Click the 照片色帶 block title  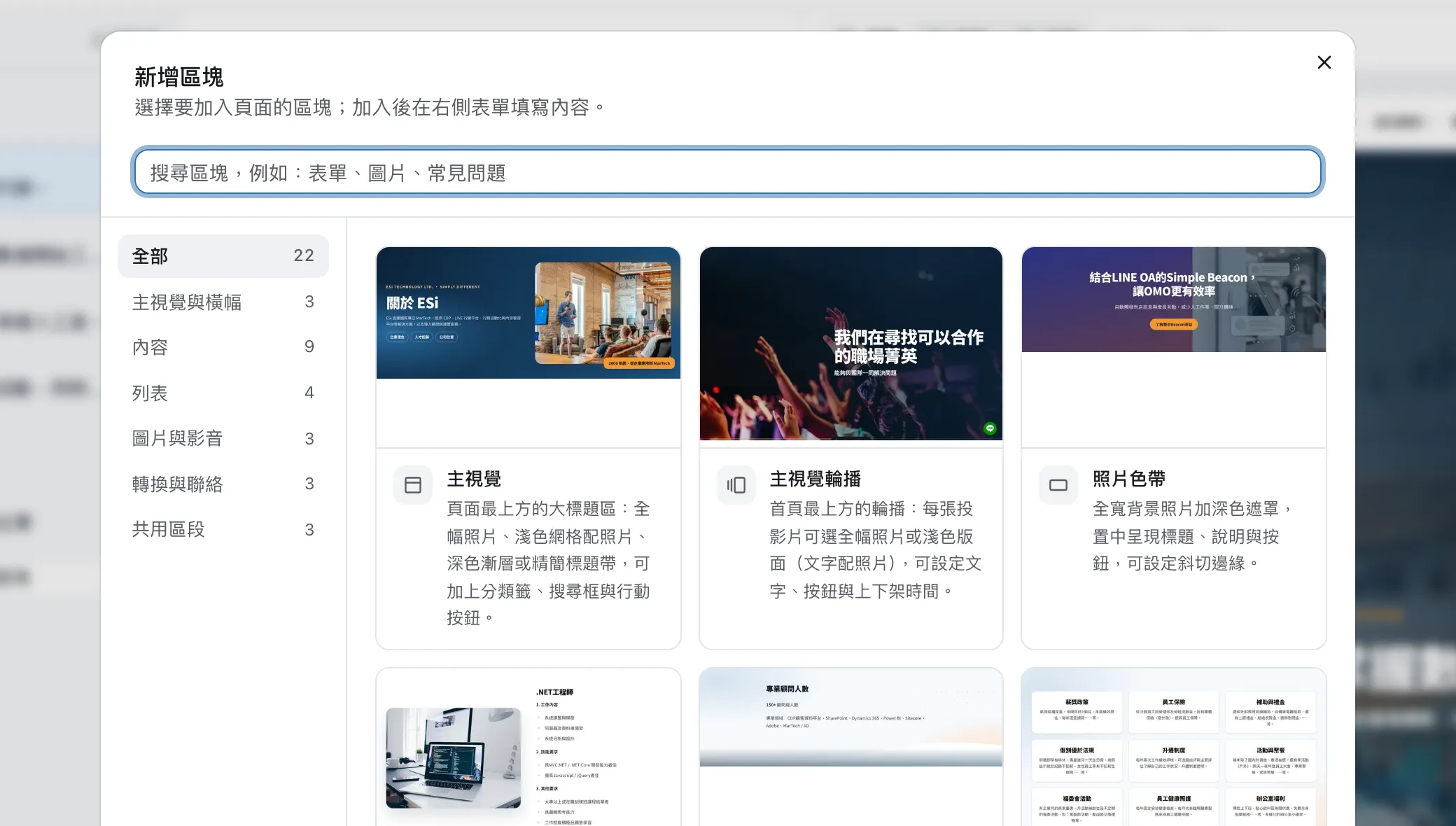pyautogui.click(x=1129, y=479)
